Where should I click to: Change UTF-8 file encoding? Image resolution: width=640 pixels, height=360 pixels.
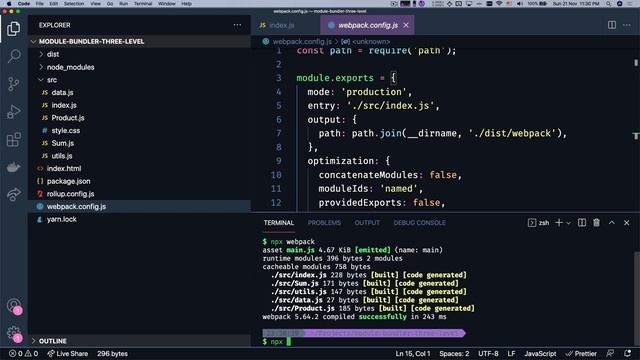point(488,353)
